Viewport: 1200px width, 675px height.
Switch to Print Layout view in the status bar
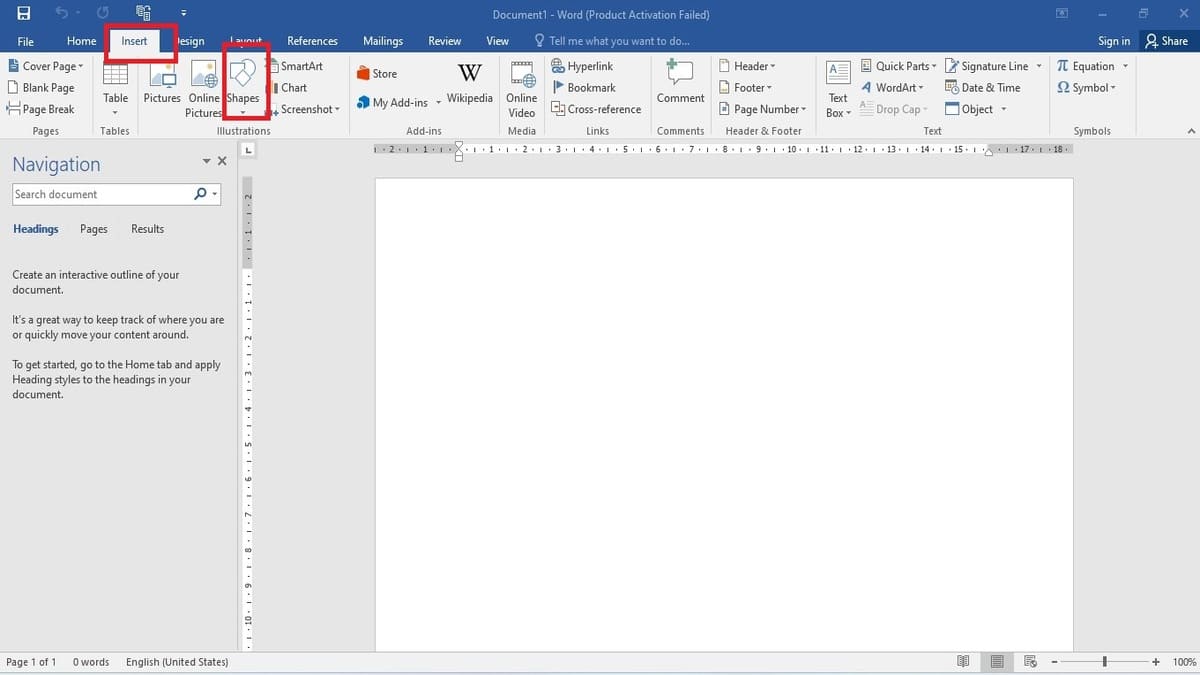pyautogui.click(x=997, y=662)
